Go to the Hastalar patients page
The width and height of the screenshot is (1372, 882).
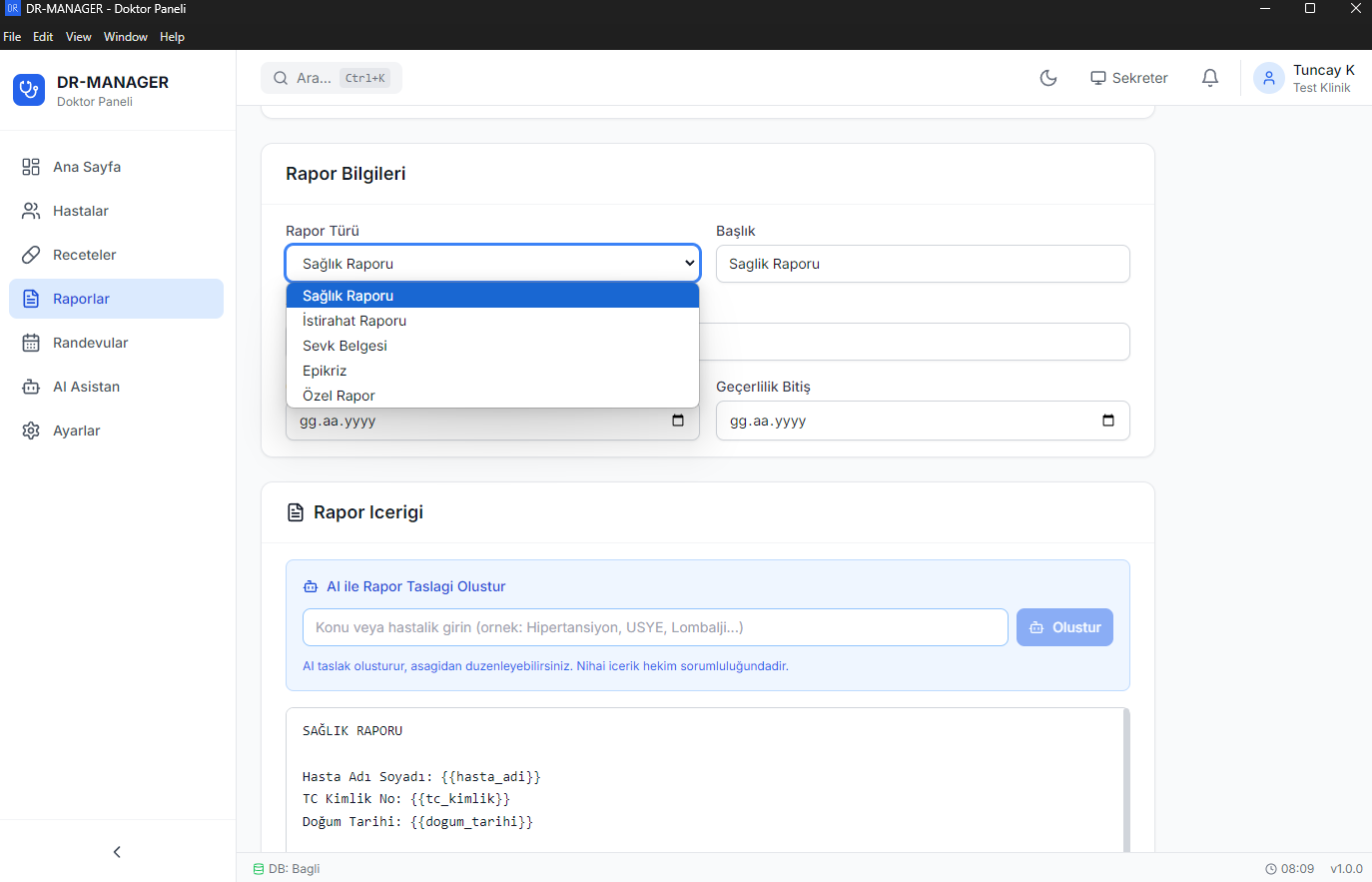tap(81, 211)
